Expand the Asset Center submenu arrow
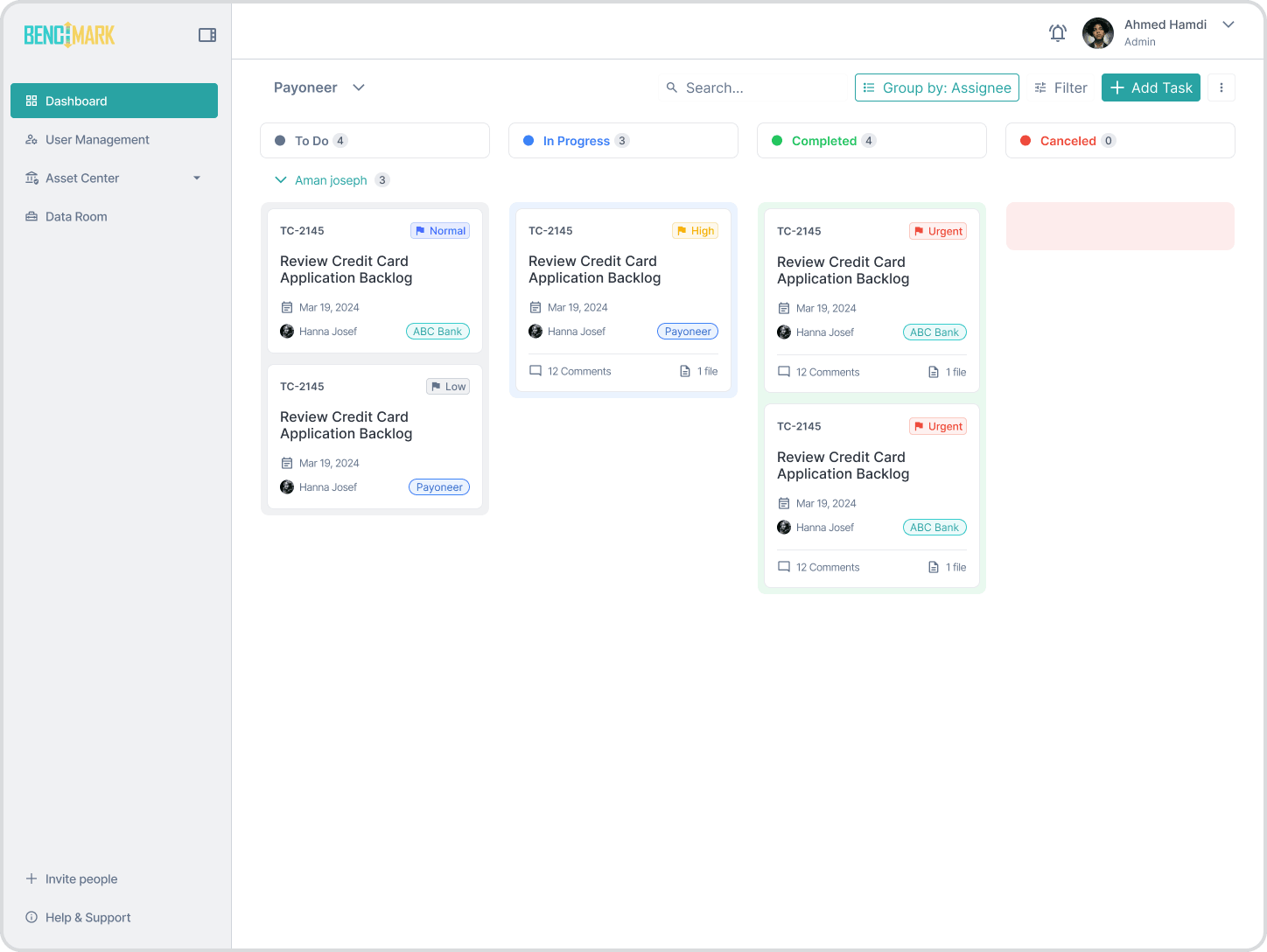 [197, 178]
